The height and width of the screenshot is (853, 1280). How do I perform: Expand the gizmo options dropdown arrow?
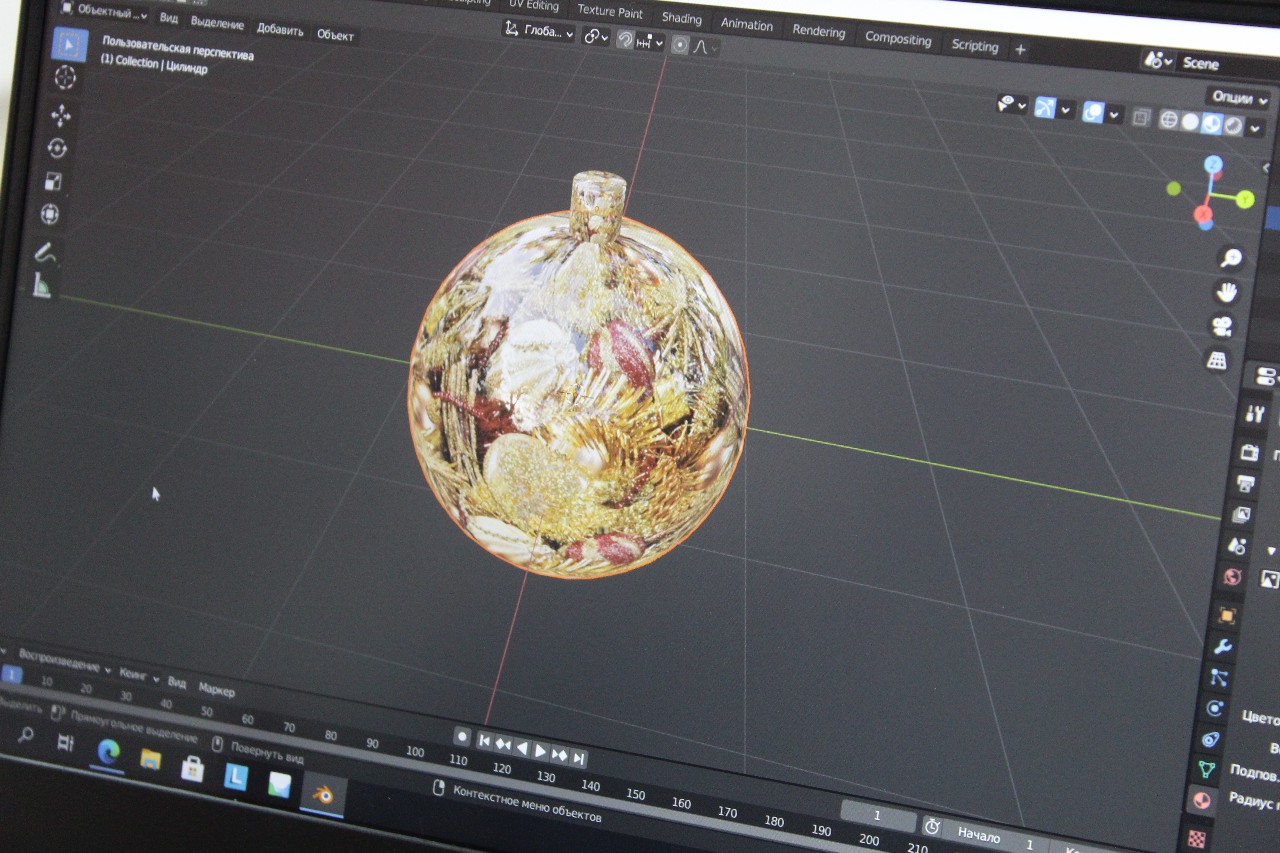[x=1067, y=109]
